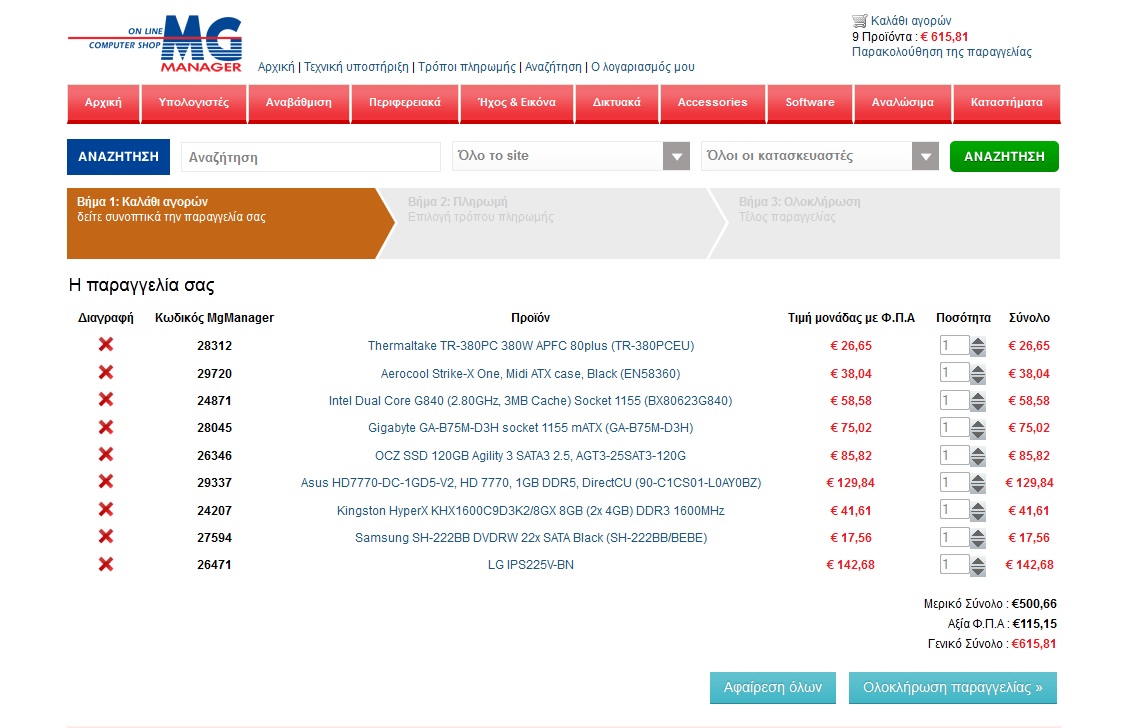Viewport: 1129px width, 728px height.
Task: Remove Samsung SH-222BB DVDRW via red X
Action: click(106, 536)
